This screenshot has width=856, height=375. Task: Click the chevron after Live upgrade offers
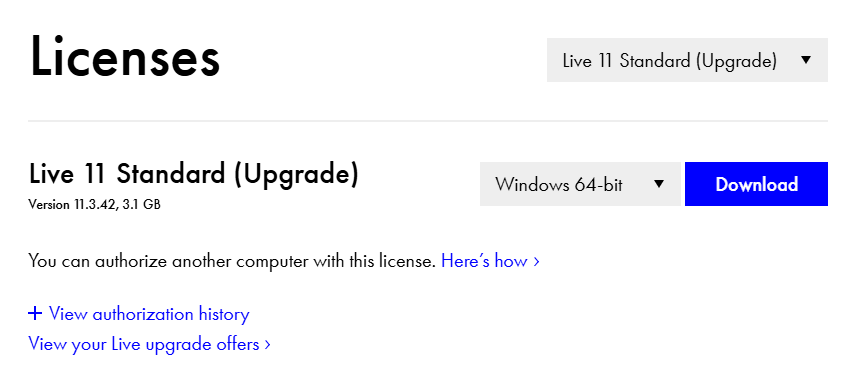(x=268, y=345)
